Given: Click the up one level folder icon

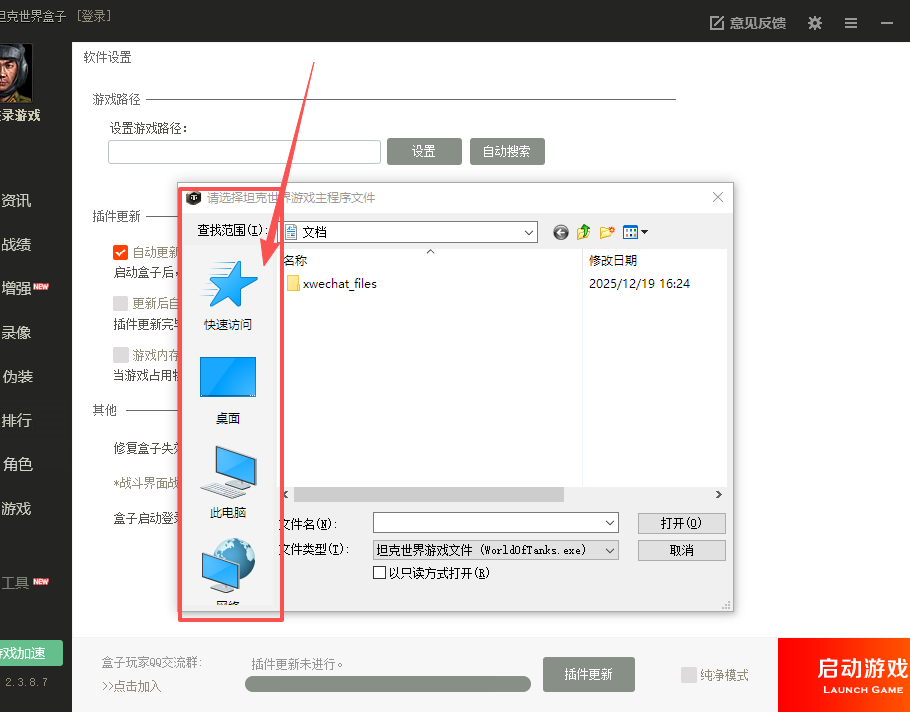Looking at the screenshot, I should pos(584,232).
